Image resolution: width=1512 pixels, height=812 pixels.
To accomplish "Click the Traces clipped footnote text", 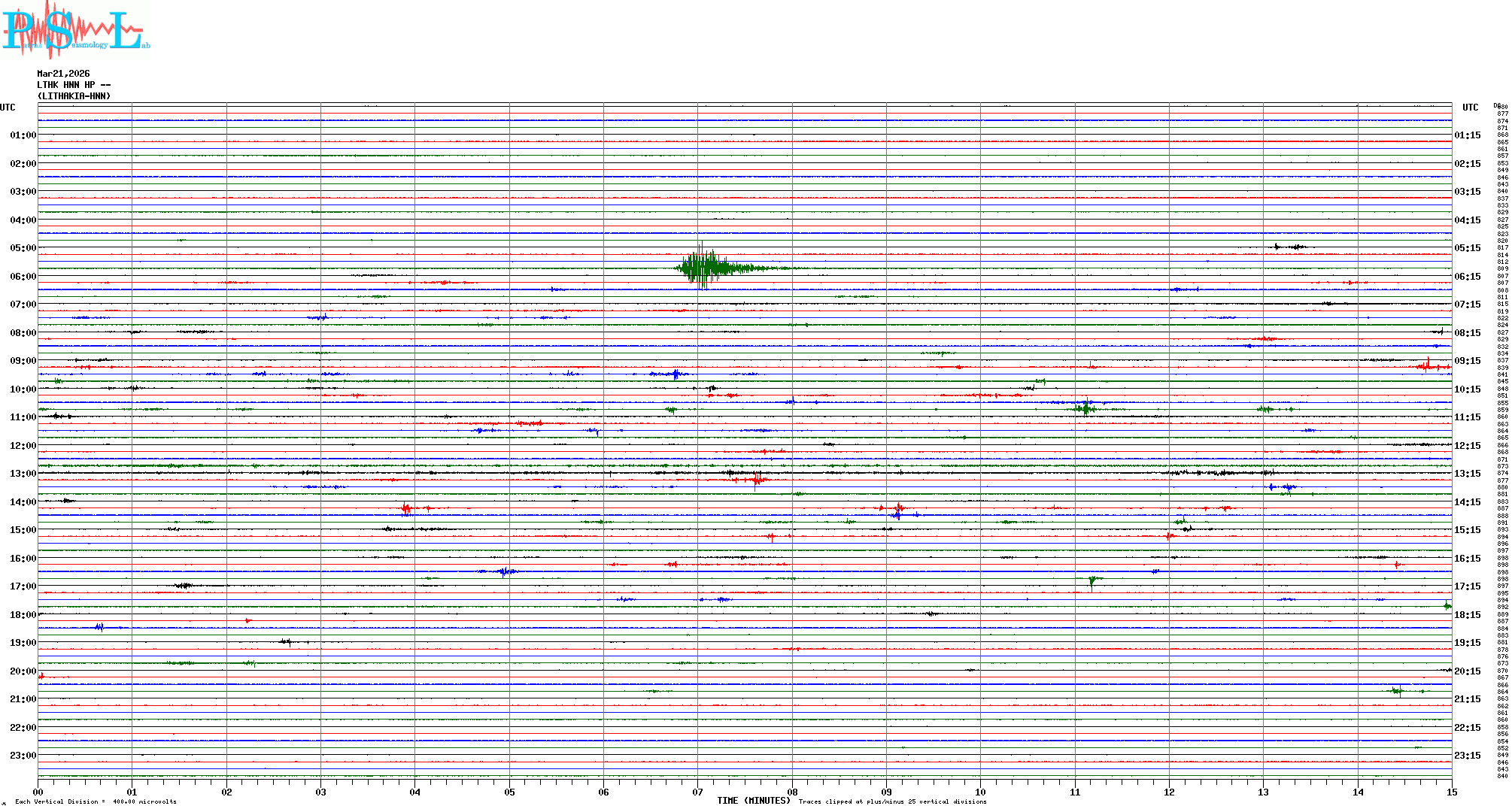I will (892, 802).
